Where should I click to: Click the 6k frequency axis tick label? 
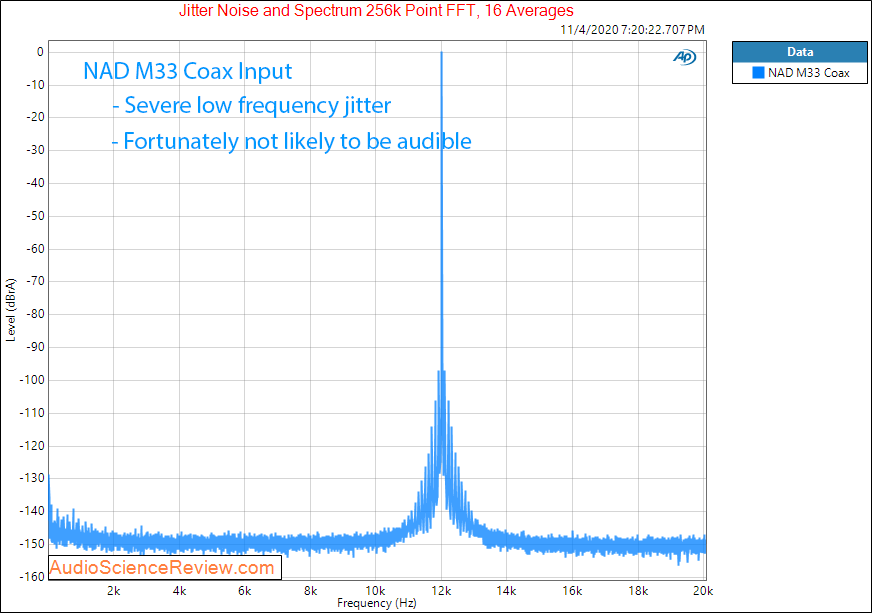pos(245,591)
